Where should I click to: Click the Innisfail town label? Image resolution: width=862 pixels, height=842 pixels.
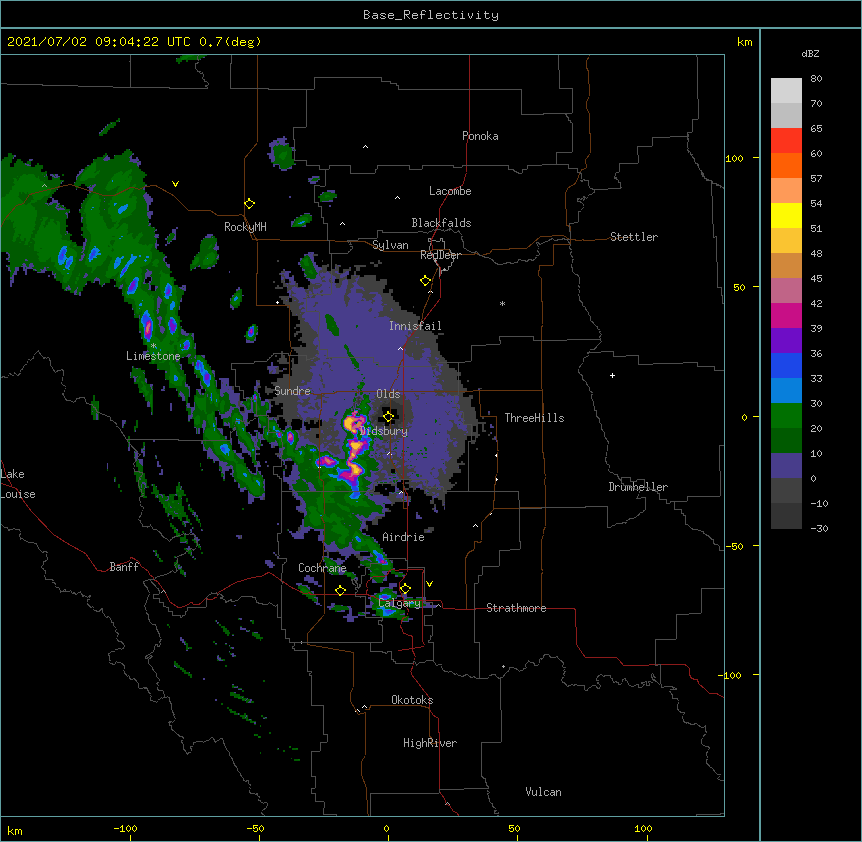coord(415,326)
